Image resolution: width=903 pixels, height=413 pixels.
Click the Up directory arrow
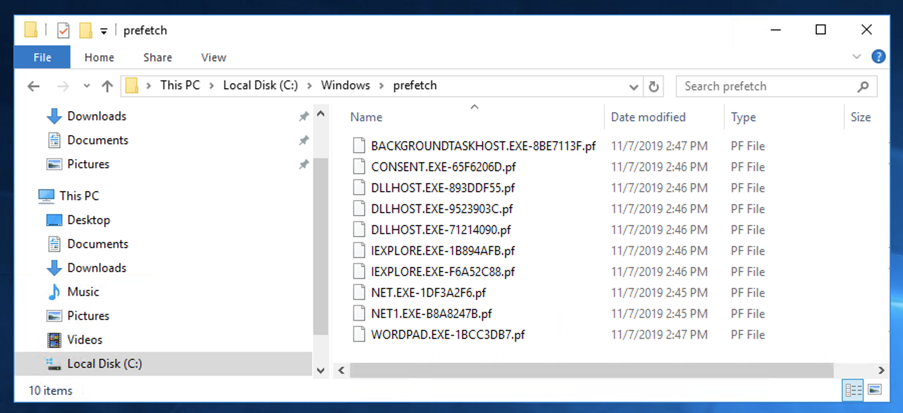point(107,86)
